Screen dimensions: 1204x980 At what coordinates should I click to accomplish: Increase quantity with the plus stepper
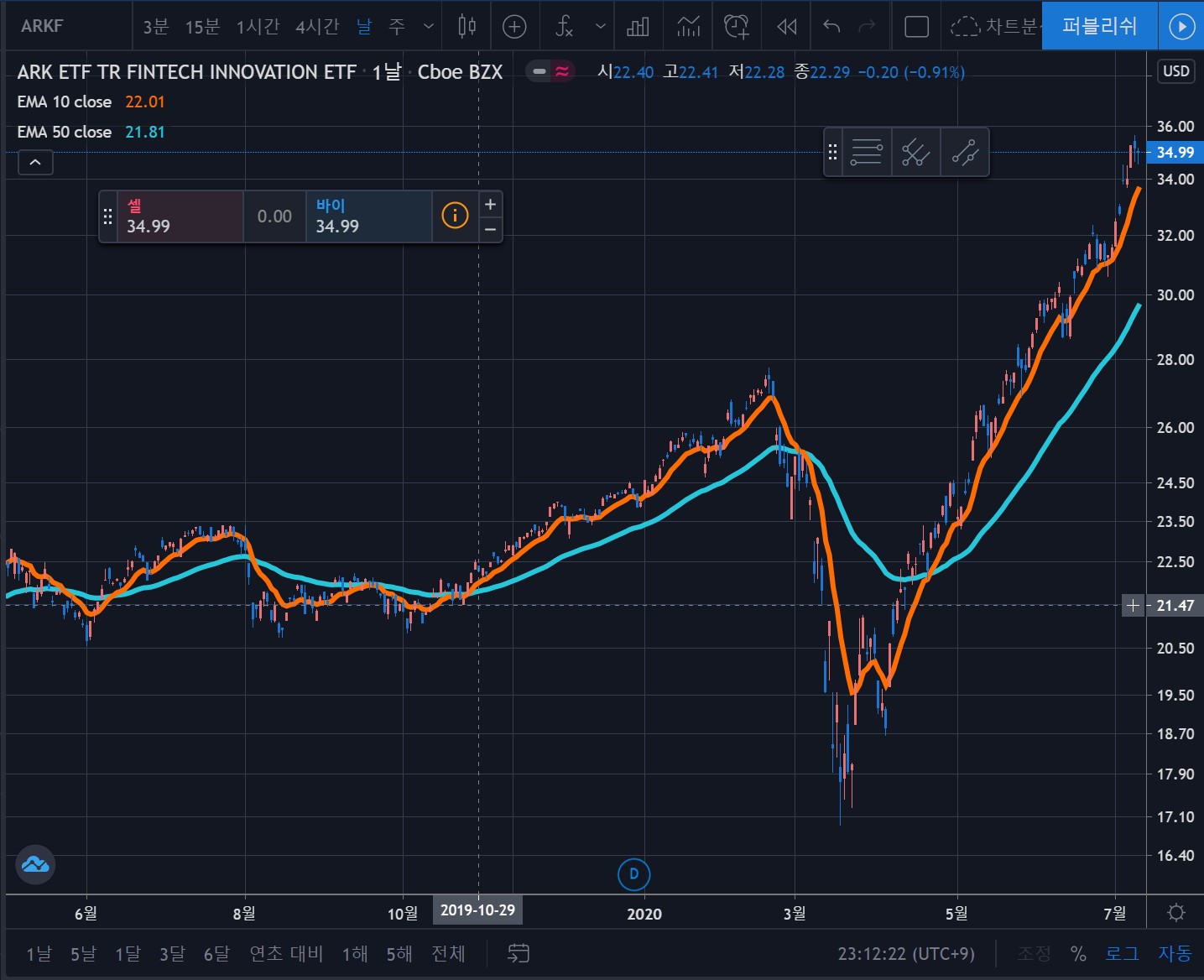[491, 204]
